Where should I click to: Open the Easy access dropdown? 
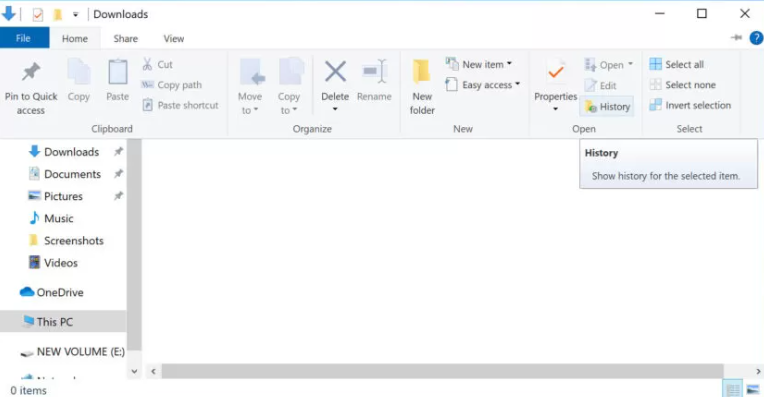483,85
